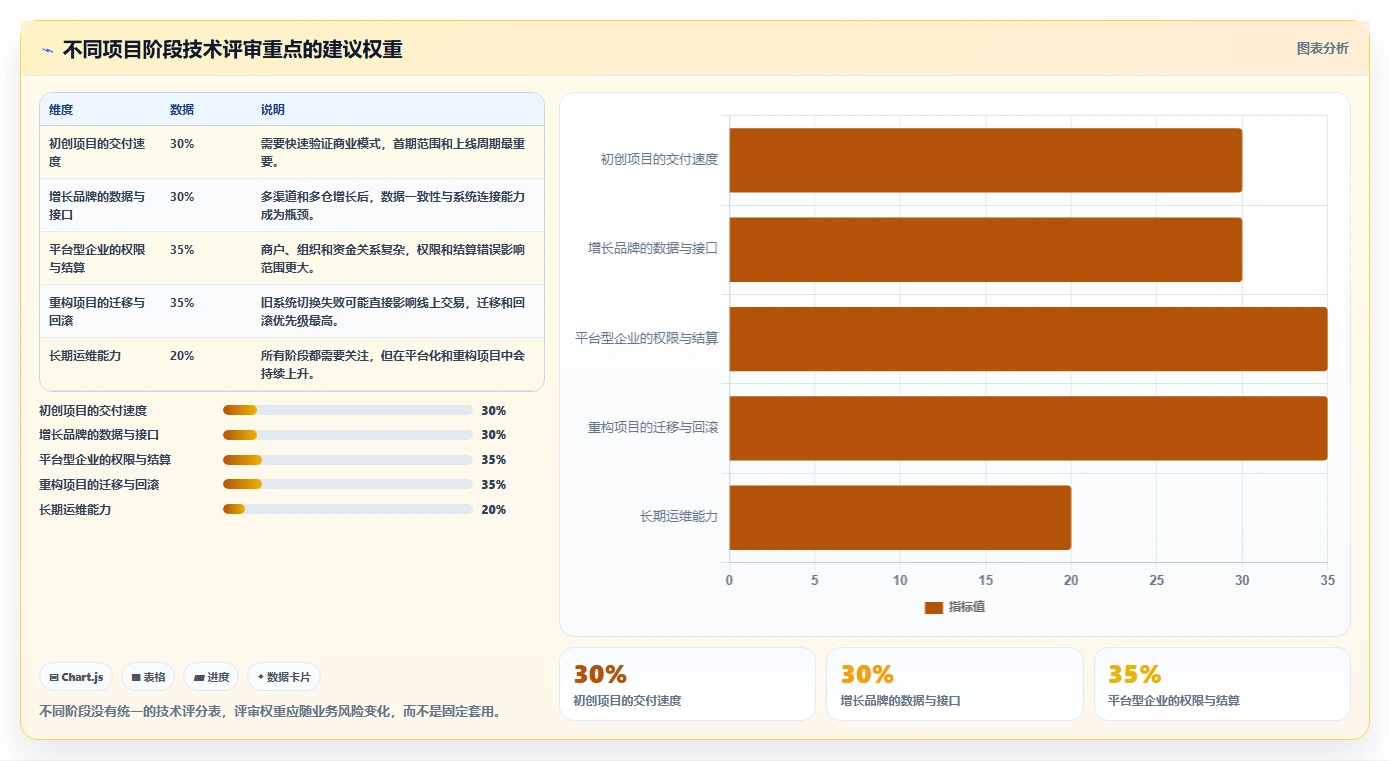The image size is (1390, 761).
Task: Click footer note starting 不同阶段没有统一的技术评分表
Action: click(x=270, y=712)
